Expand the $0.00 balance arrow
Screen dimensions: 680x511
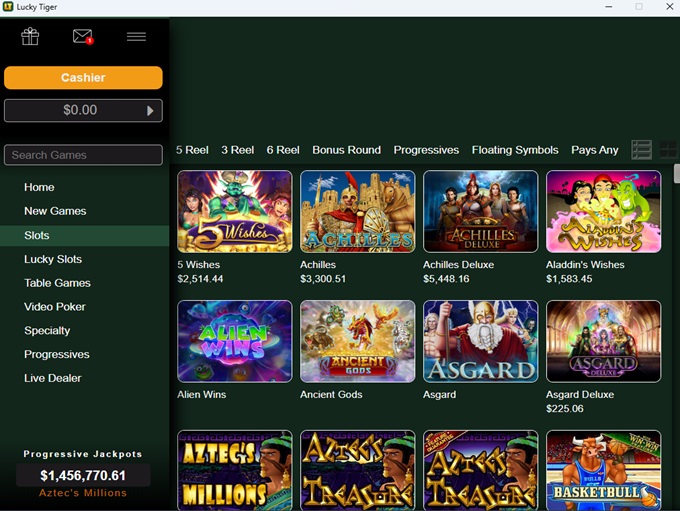click(x=150, y=111)
